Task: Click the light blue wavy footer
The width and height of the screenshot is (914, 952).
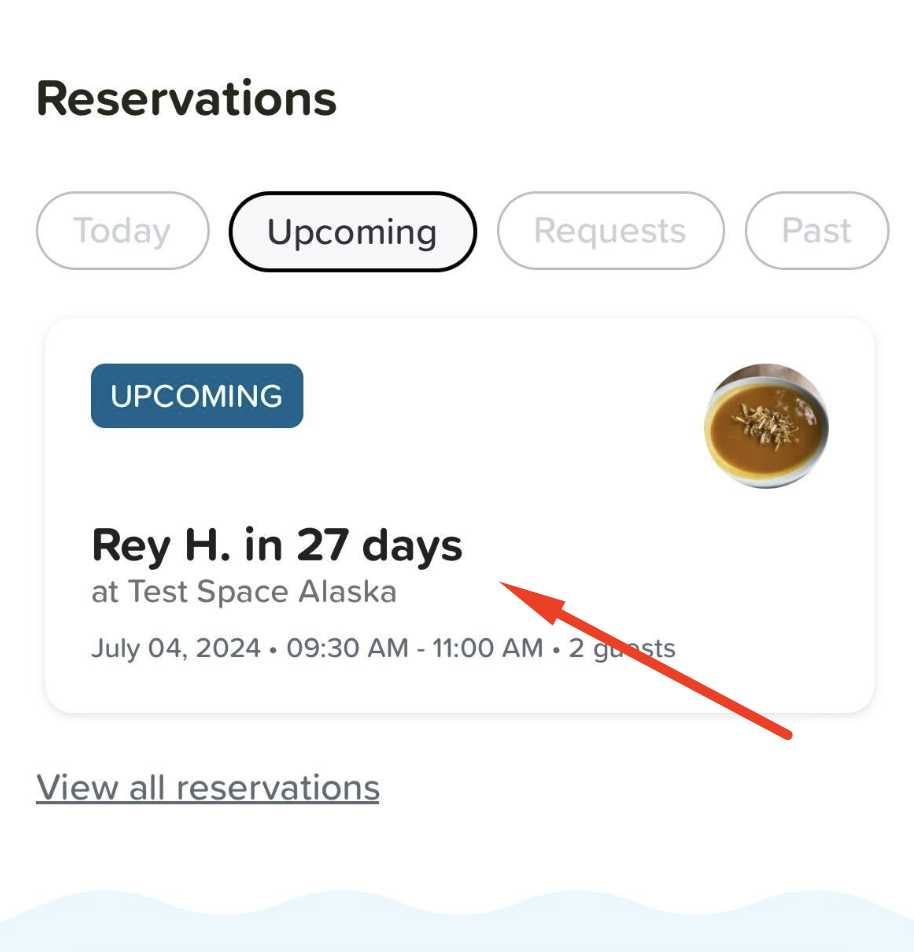Action: click(x=457, y=925)
